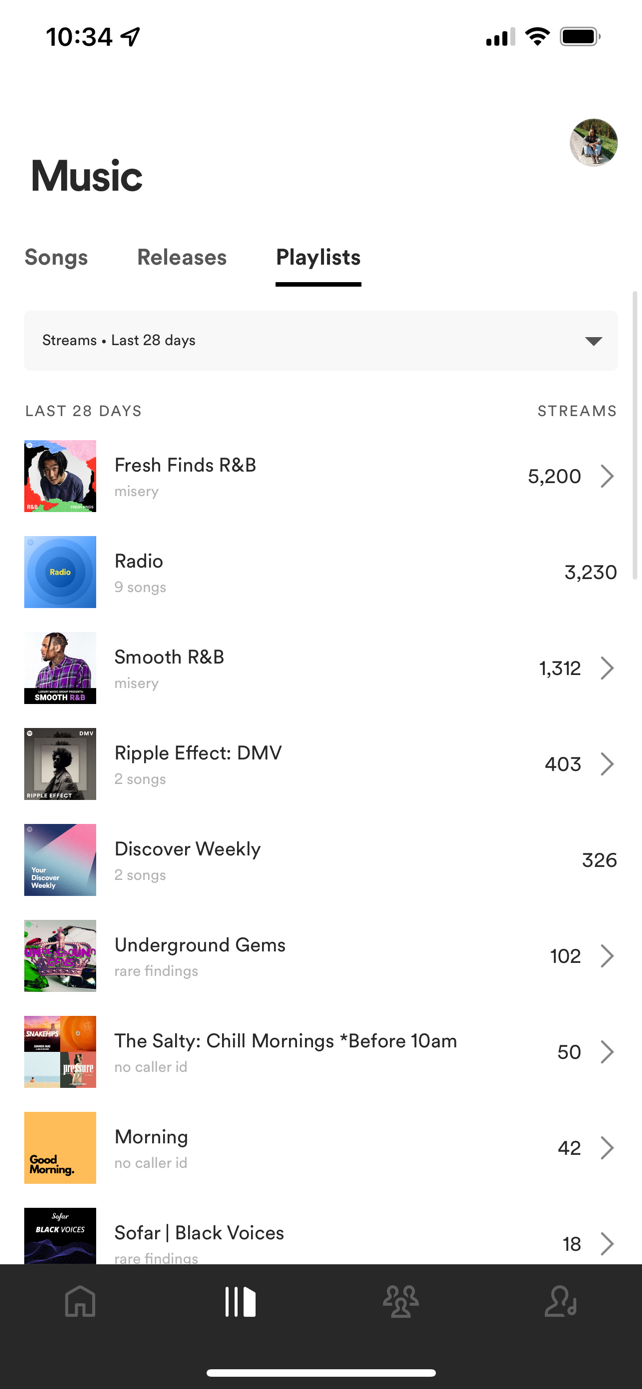Tap the Discover Weekly cover art
642x1389 pixels.
(x=60, y=860)
